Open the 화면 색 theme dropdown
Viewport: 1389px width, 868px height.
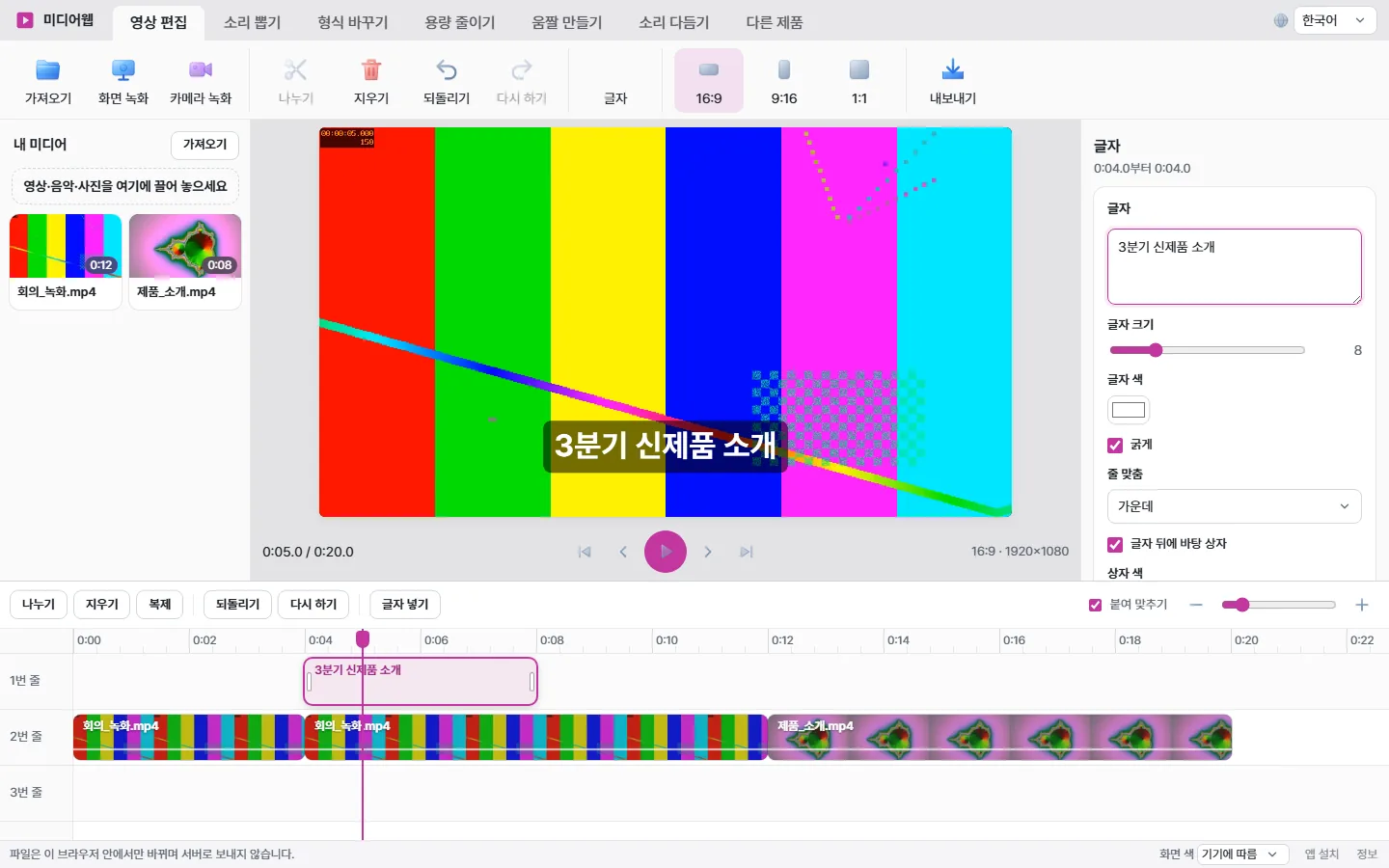pos(1243,854)
